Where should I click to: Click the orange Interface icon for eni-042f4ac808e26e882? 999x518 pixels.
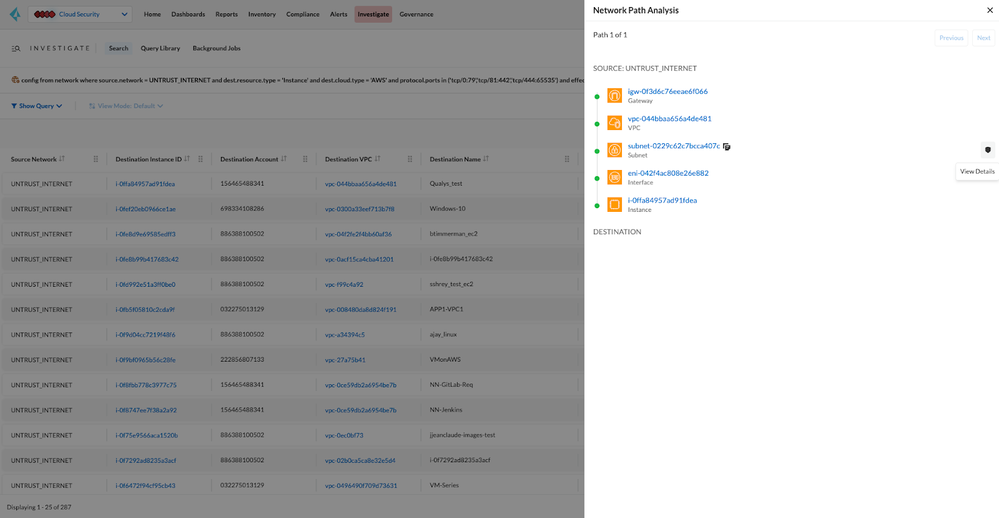[614, 177]
